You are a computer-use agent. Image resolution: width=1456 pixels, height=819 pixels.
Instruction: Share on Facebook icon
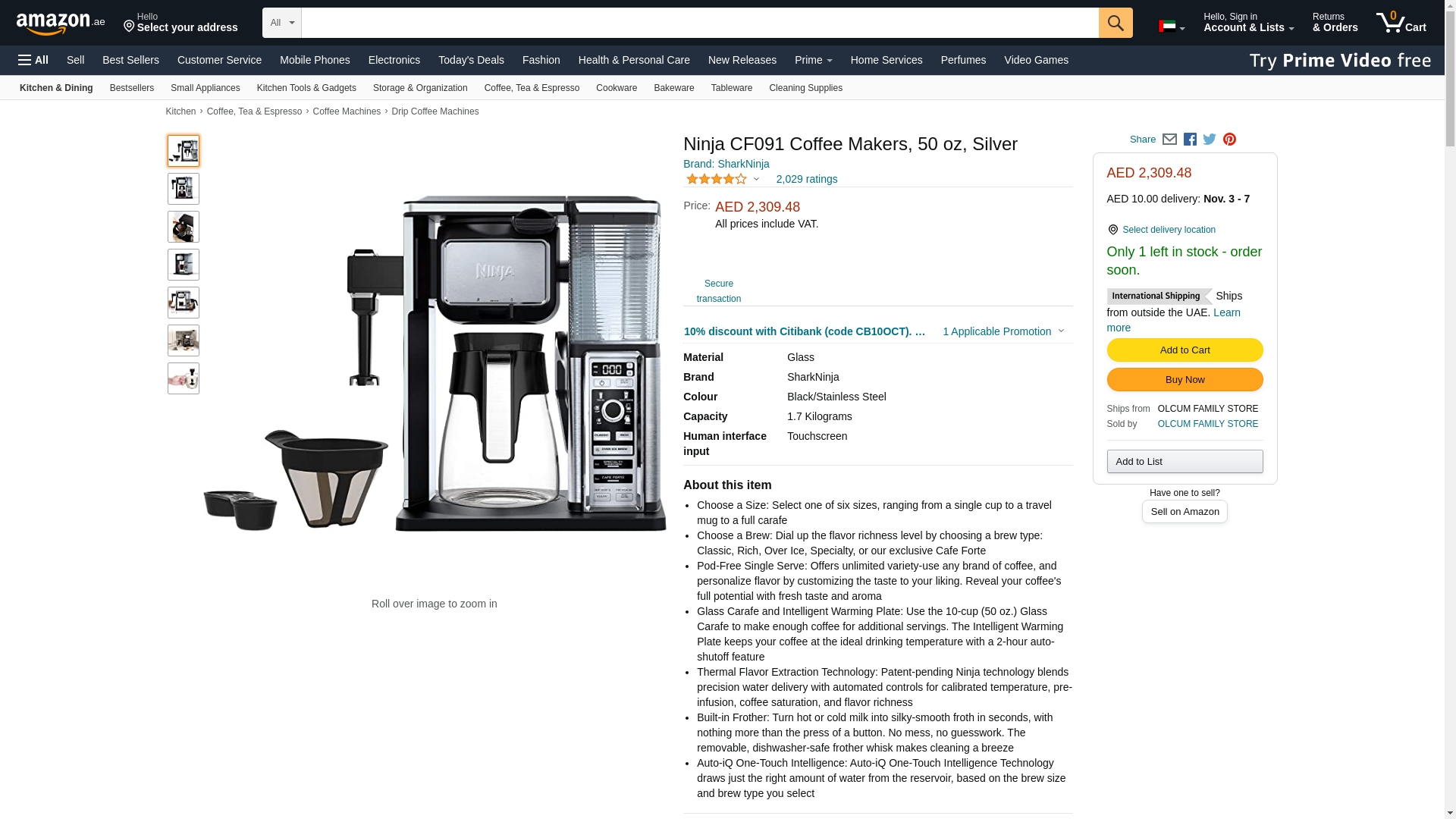click(1190, 140)
